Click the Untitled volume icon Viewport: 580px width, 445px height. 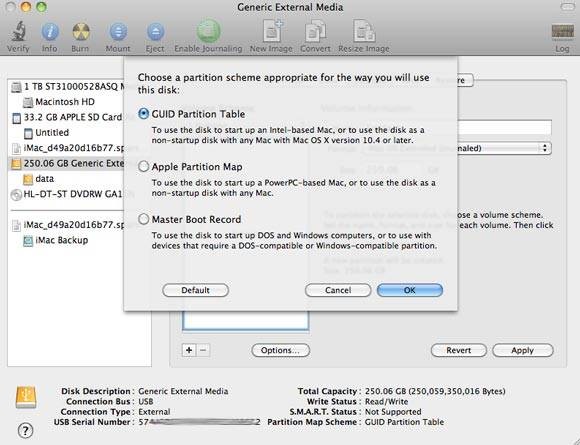click(x=28, y=133)
